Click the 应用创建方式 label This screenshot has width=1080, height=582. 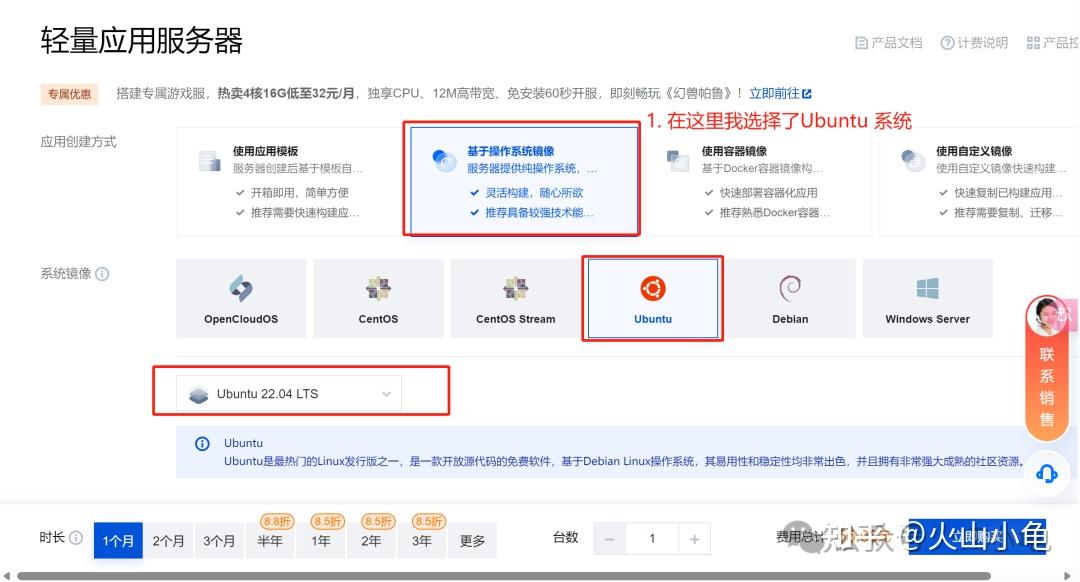pos(79,142)
